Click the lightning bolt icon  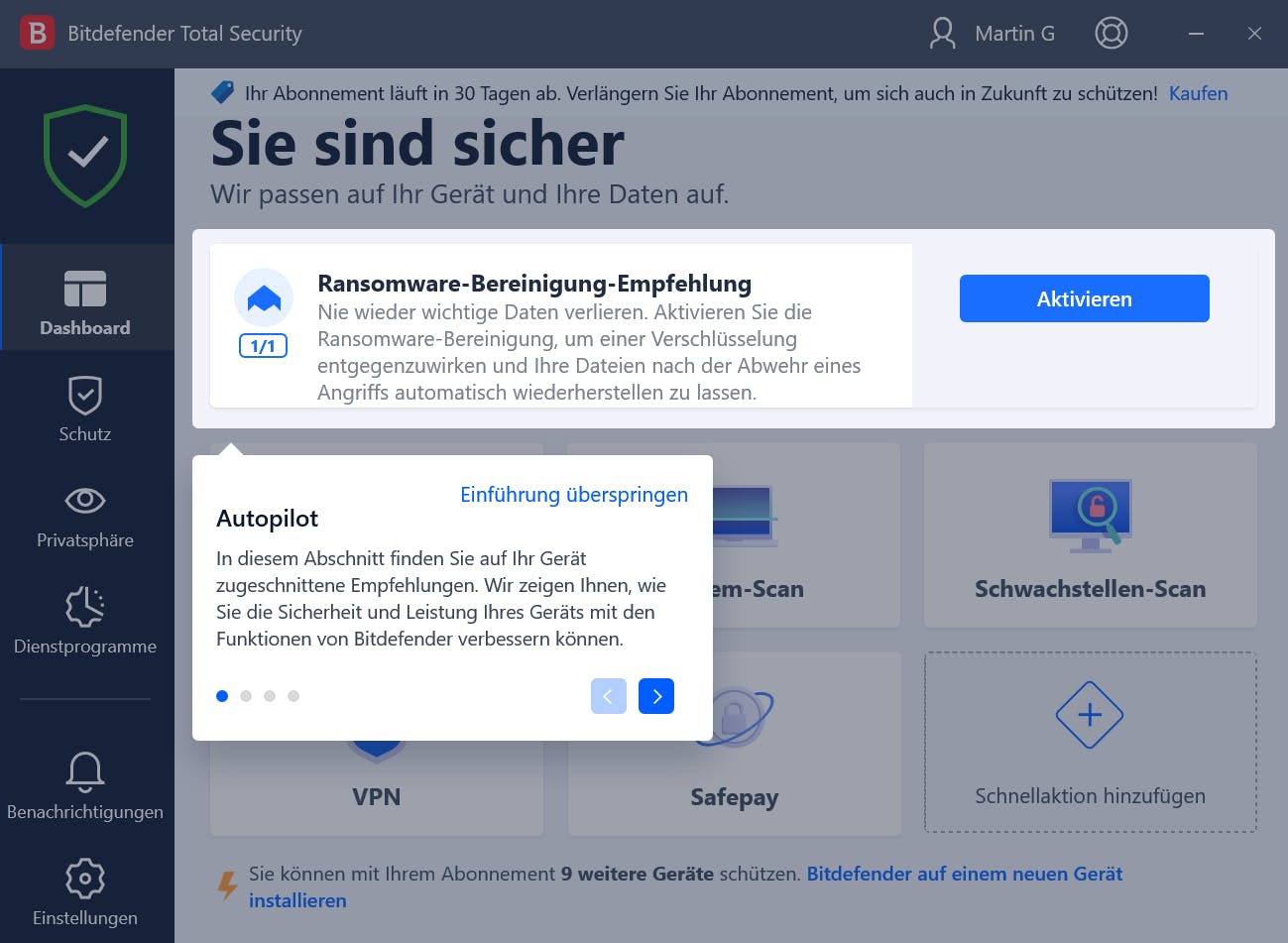[x=228, y=885]
